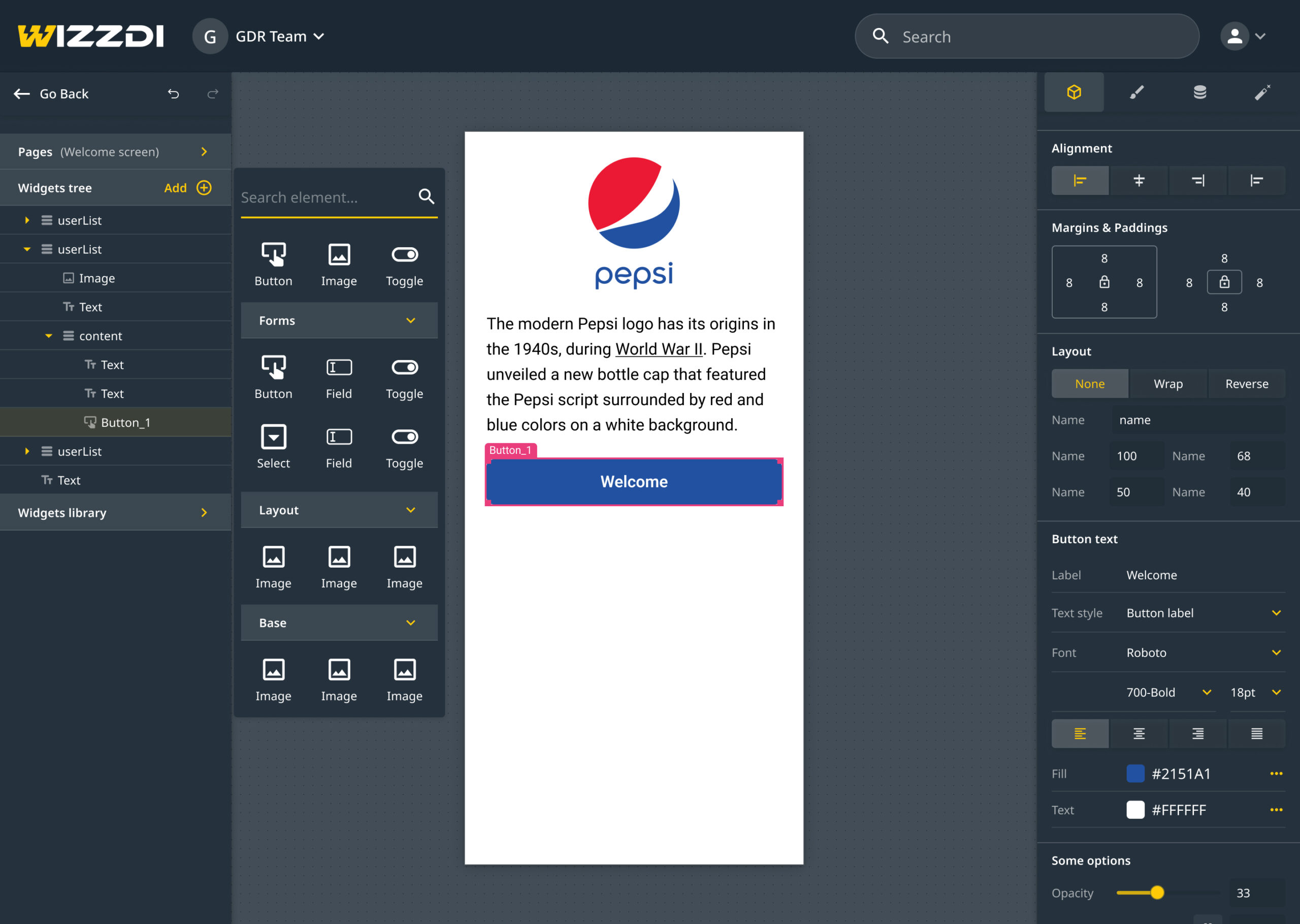Collapse the content node arrow
1300x924 pixels.
49,336
